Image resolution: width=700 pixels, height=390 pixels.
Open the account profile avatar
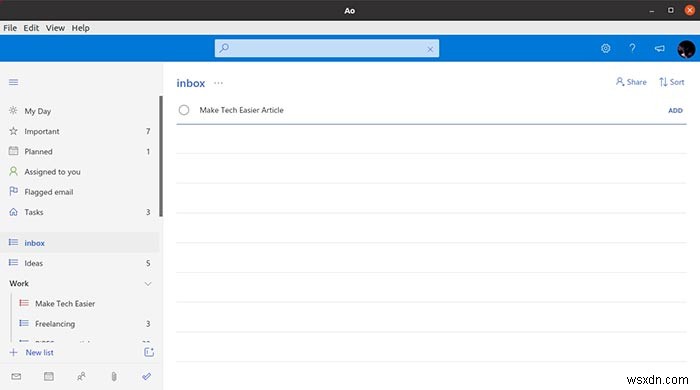[686, 49]
